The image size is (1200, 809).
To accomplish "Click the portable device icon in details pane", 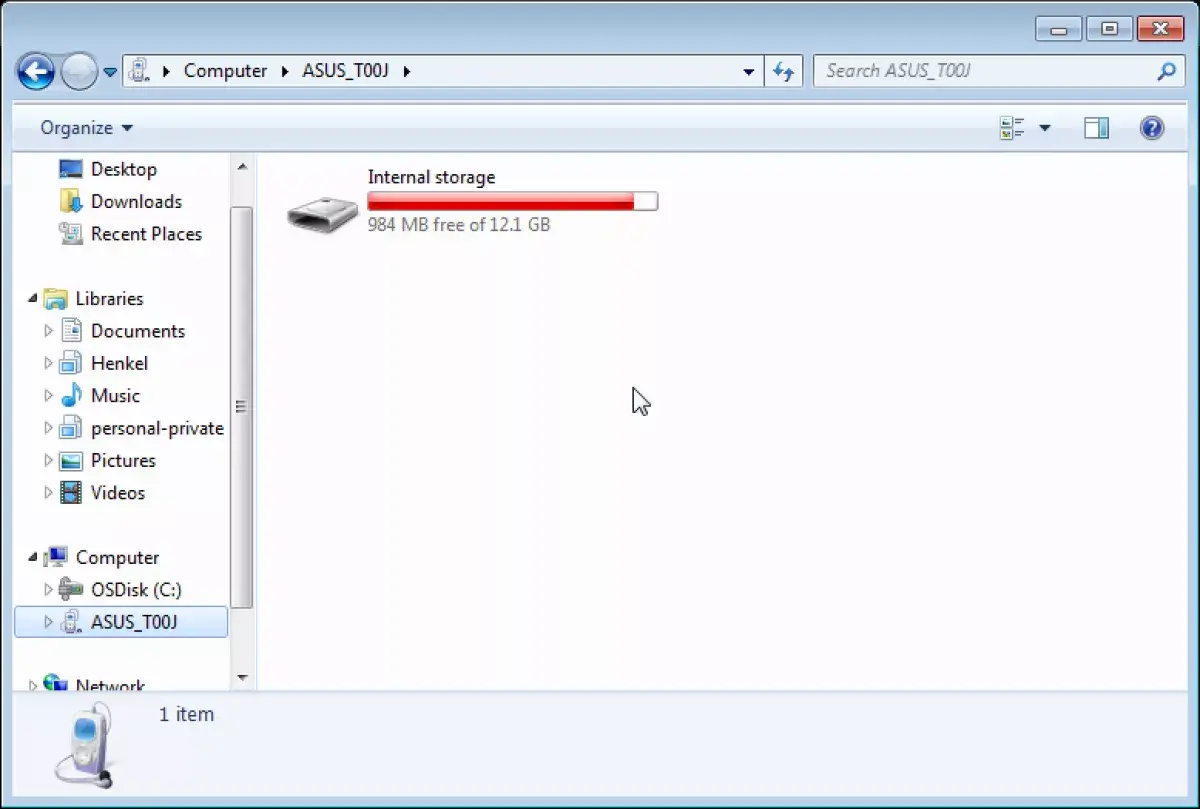I will (x=84, y=746).
